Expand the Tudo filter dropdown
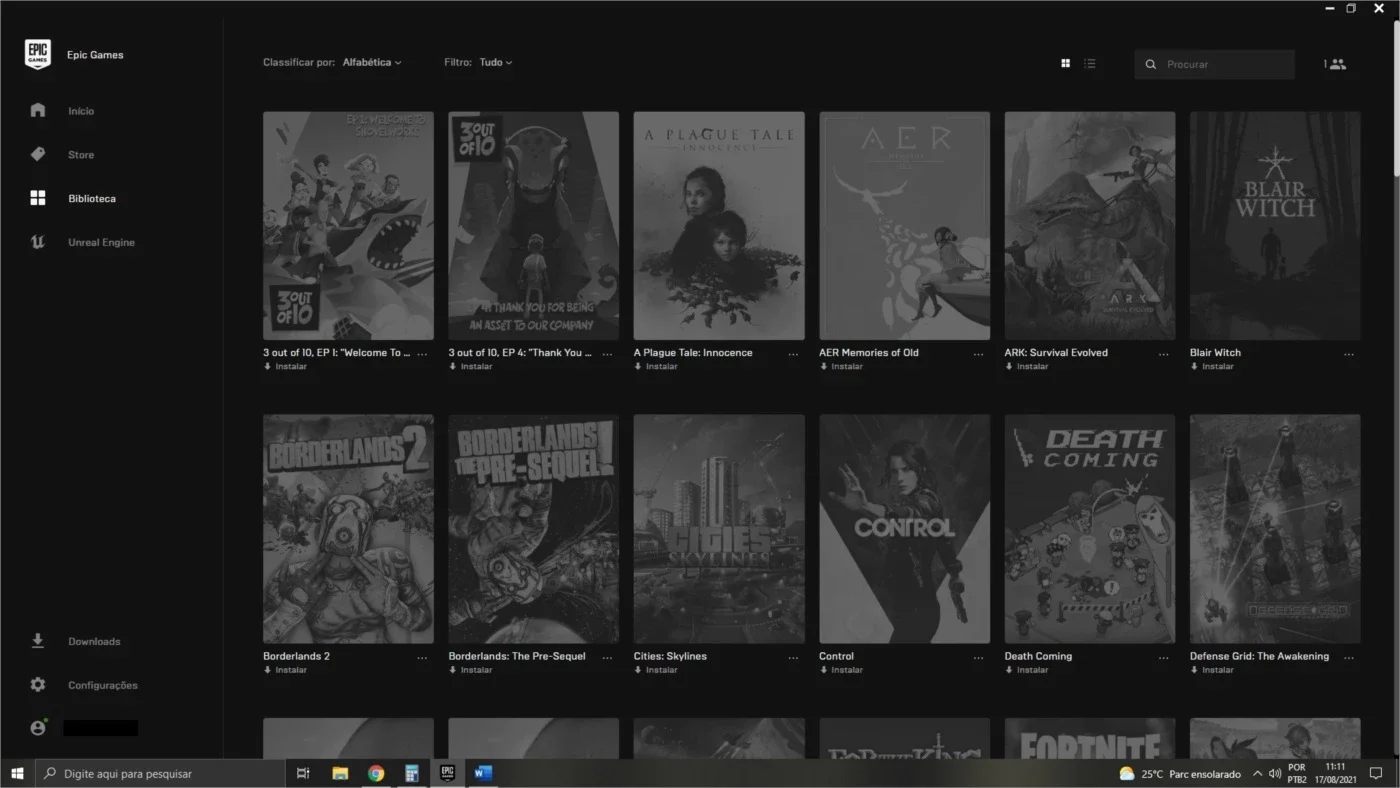 [x=496, y=62]
